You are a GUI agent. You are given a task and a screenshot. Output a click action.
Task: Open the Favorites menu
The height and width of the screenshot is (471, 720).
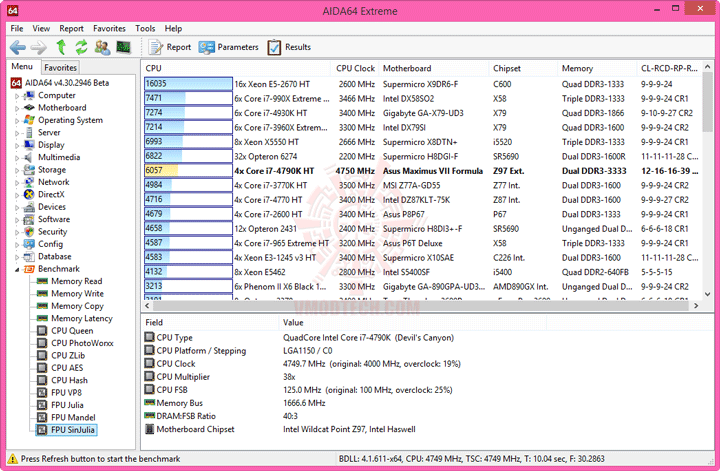[109, 28]
